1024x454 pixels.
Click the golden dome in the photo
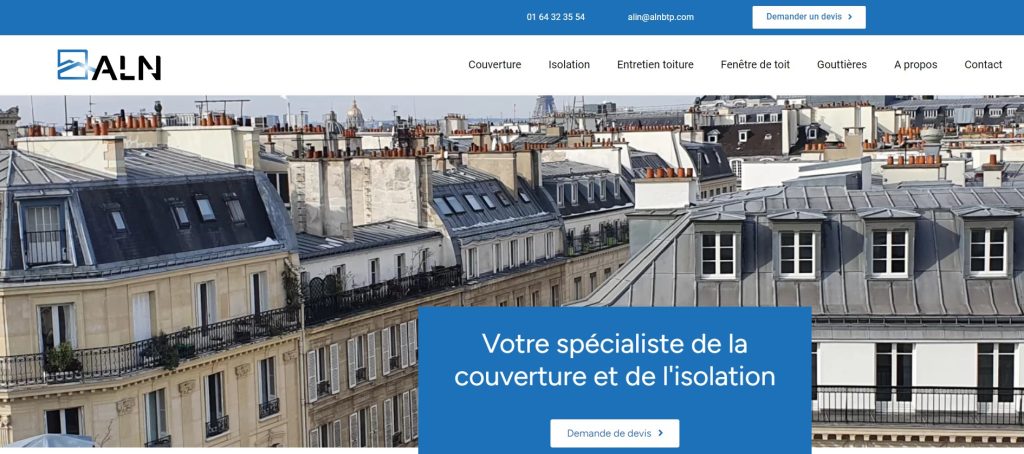tap(355, 114)
